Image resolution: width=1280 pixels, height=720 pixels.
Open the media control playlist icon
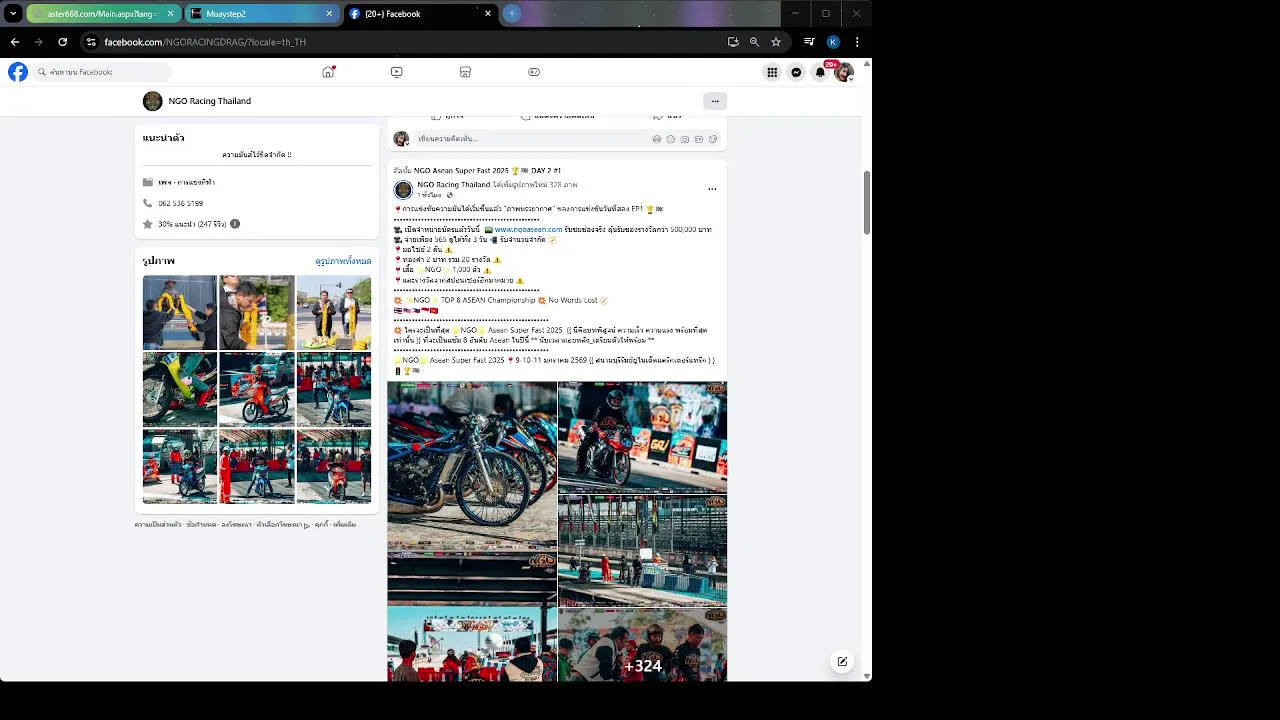point(810,42)
